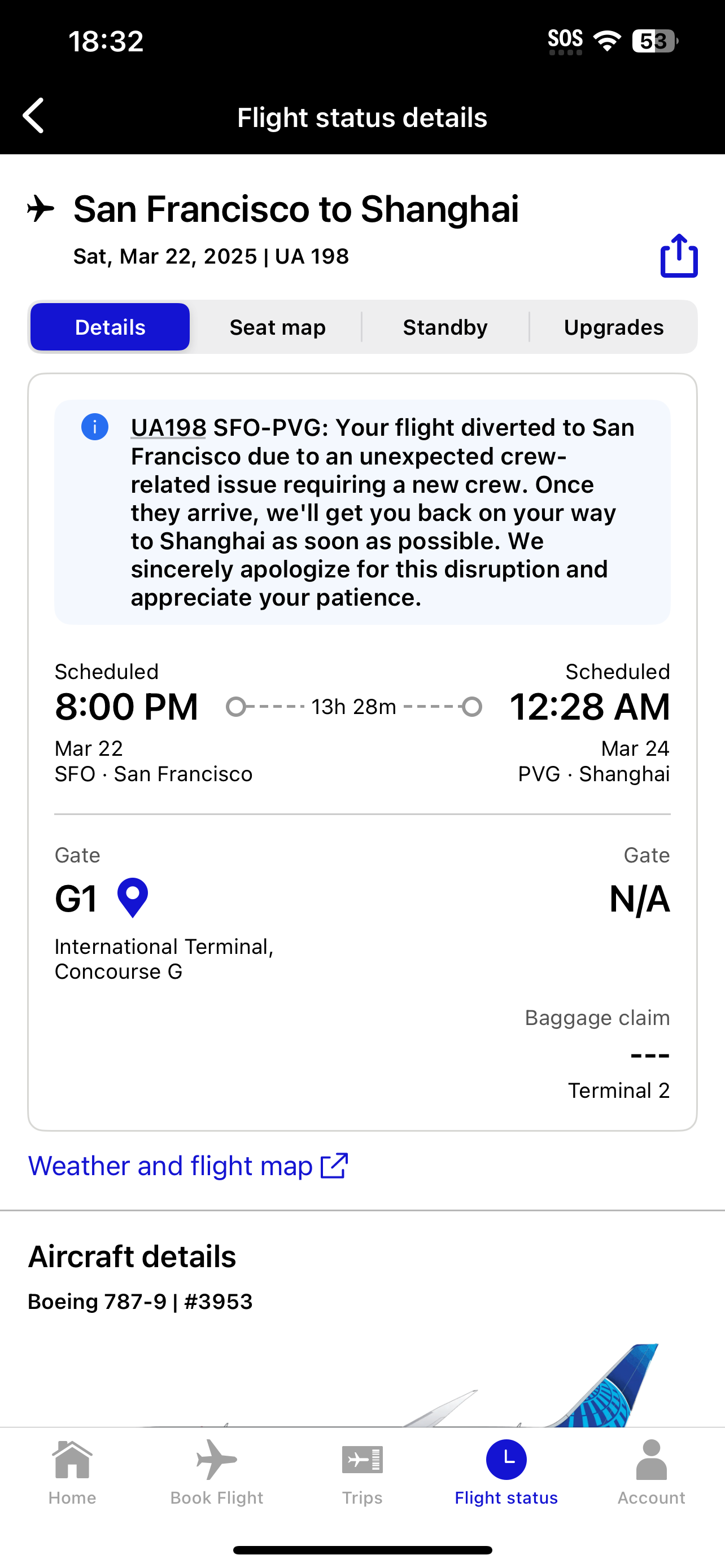The height and width of the screenshot is (1568, 725).
Task: Tap the 13h 28m flight duration line
Action: 353,707
